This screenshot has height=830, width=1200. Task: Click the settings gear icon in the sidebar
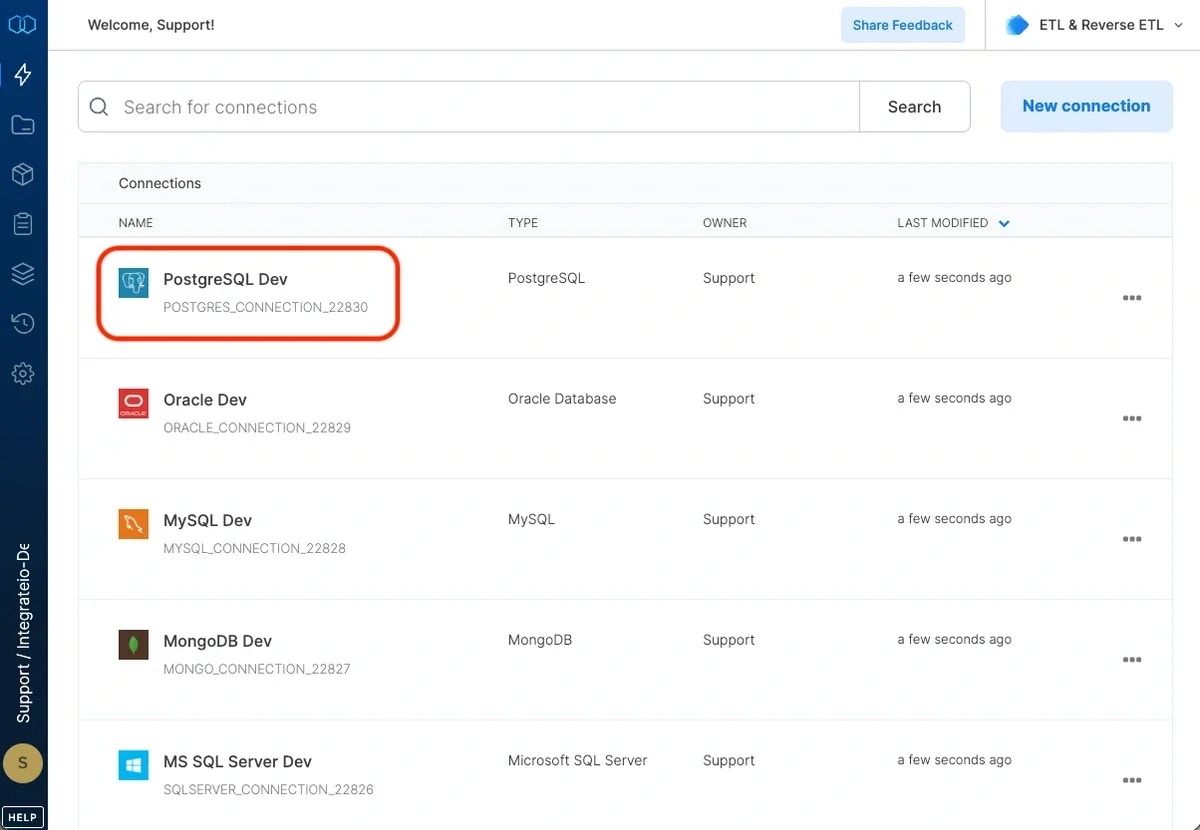tap(22, 373)
